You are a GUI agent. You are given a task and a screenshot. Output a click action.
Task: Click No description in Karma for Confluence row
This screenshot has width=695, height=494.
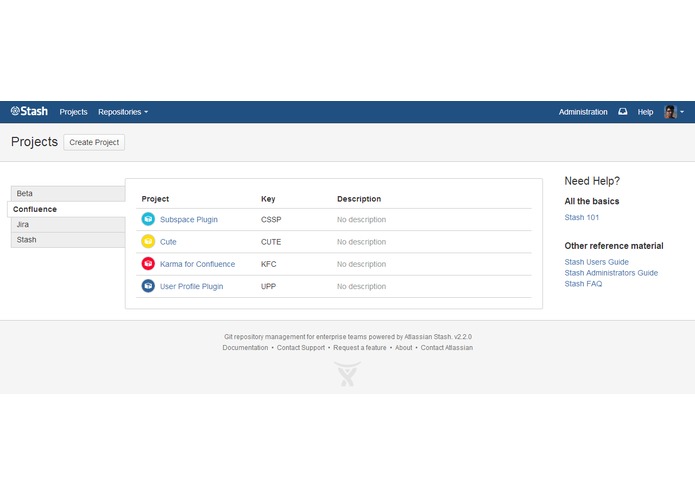pyautogui.click(x=361, y=264)
